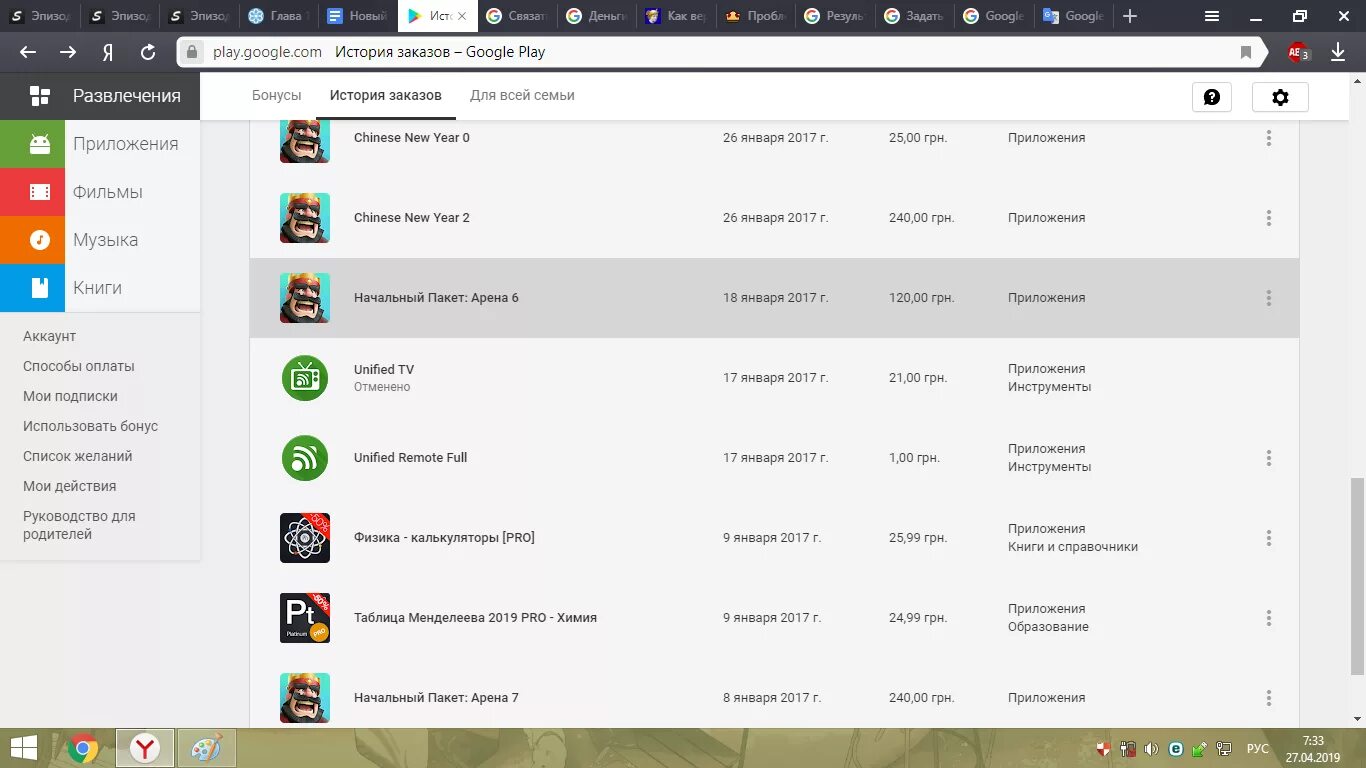The width and height of the screenshot is (1366, 768).
Task: Open Способы оплаты link
Action: tap(79, 367)
